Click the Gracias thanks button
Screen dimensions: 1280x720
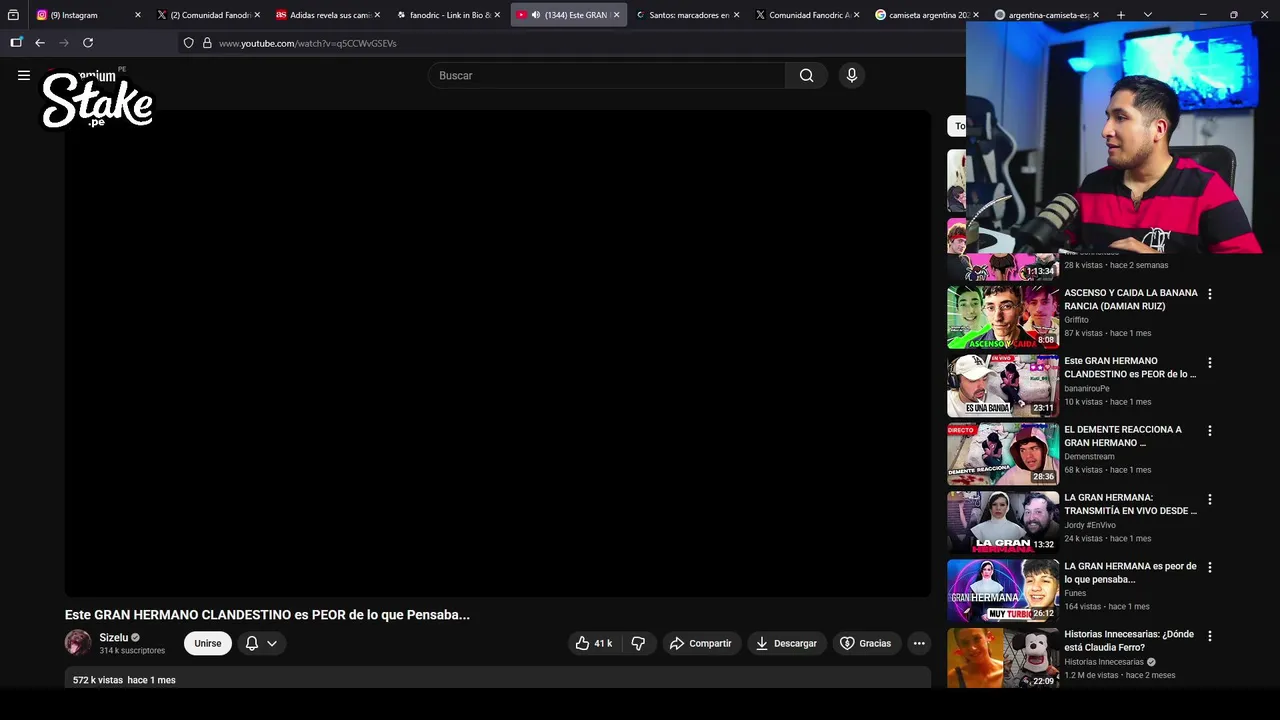point(865,643)
